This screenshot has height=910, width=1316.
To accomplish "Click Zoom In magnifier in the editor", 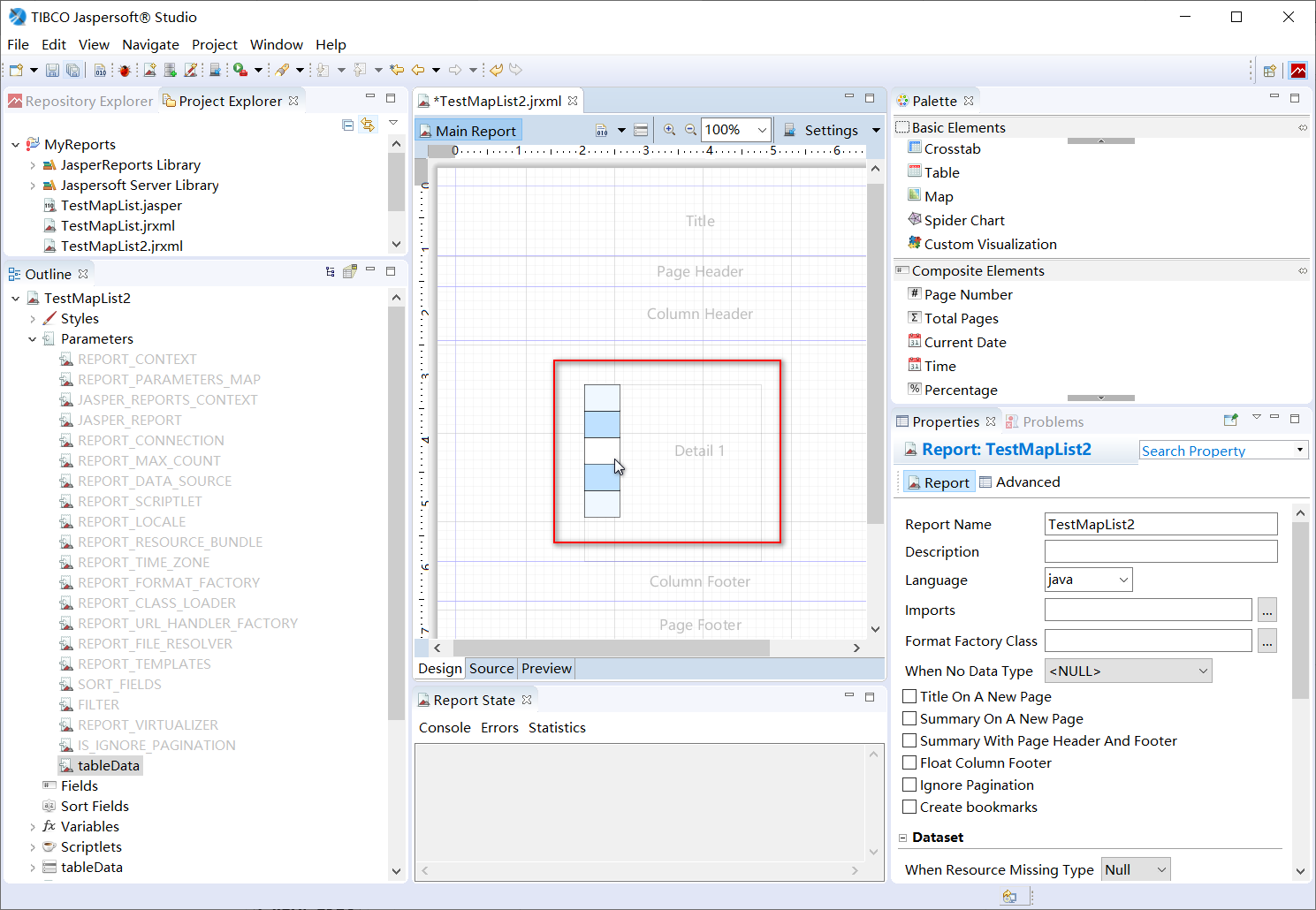I will (669, 130).
